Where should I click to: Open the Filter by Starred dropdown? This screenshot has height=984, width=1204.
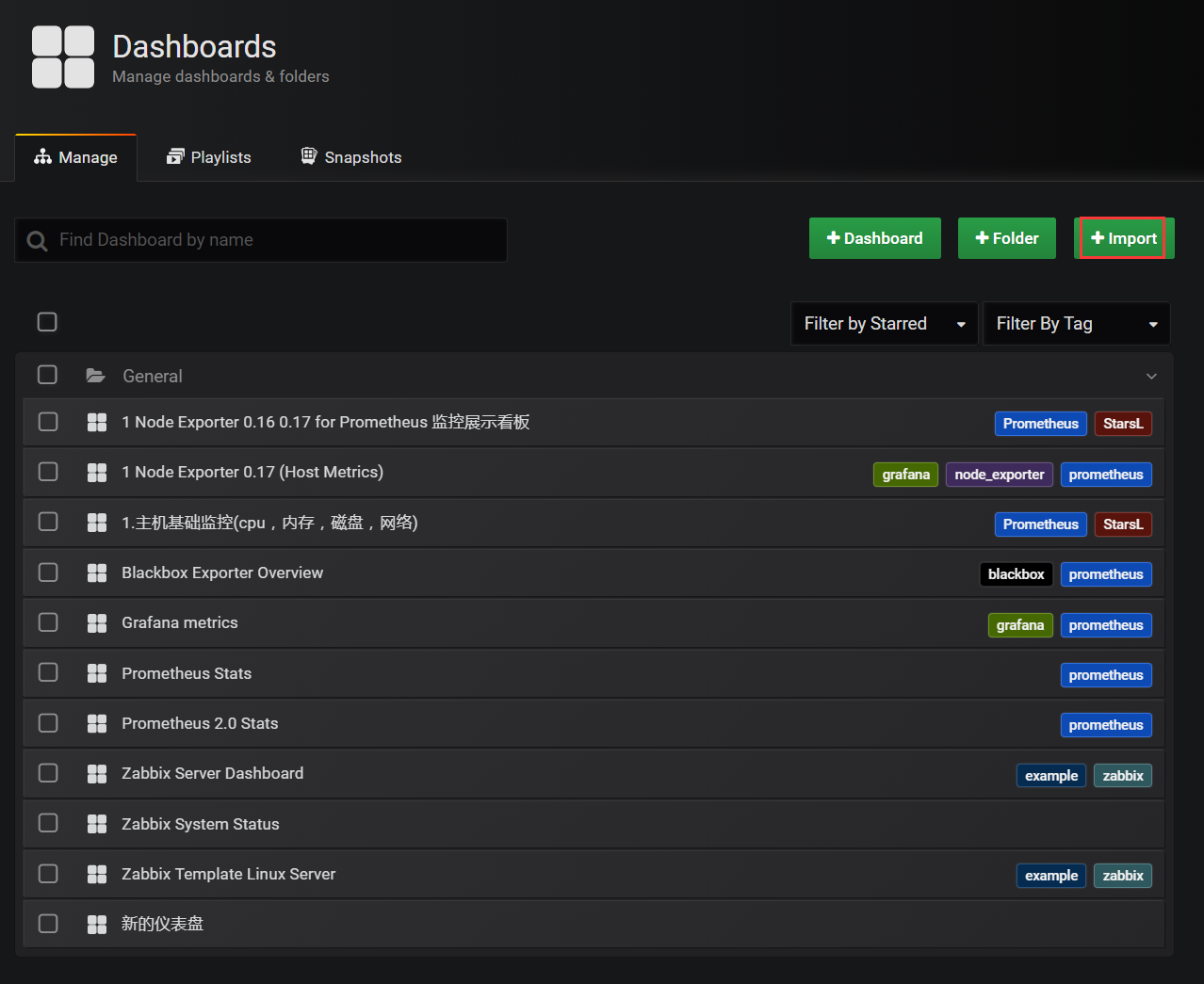click(x=884, y=324)
